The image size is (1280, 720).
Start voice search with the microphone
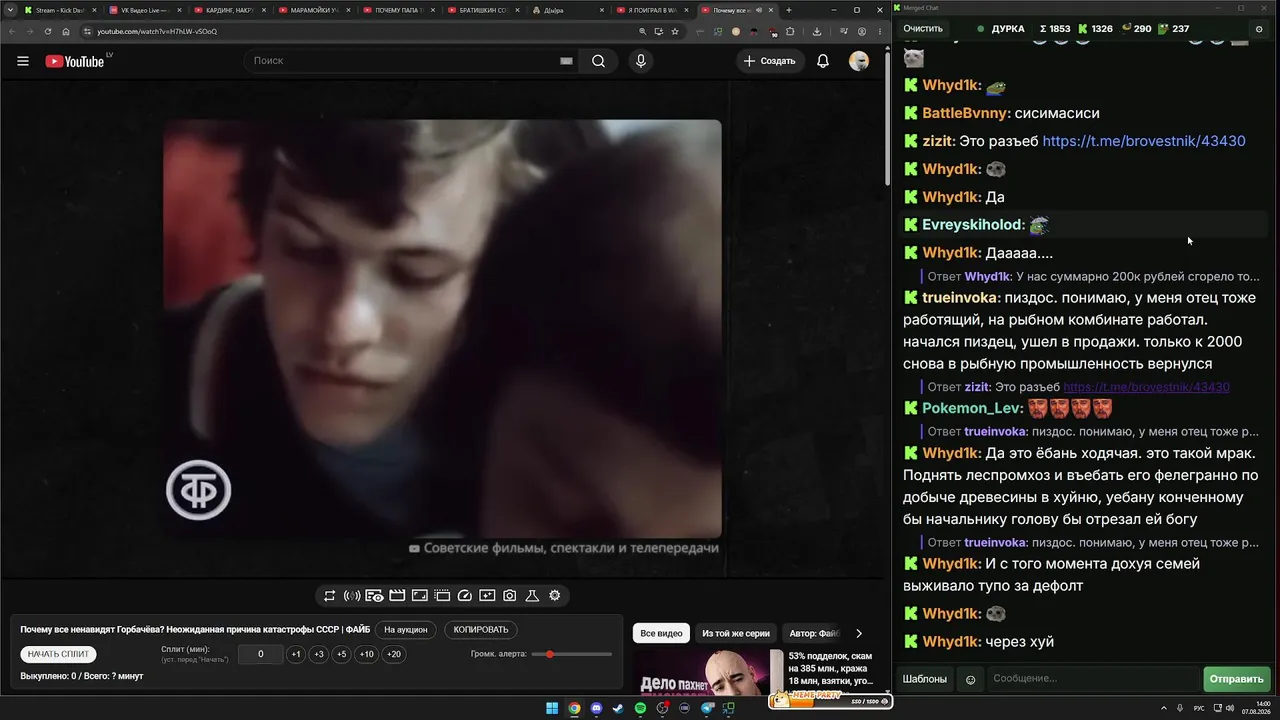[x=641, y=61]
